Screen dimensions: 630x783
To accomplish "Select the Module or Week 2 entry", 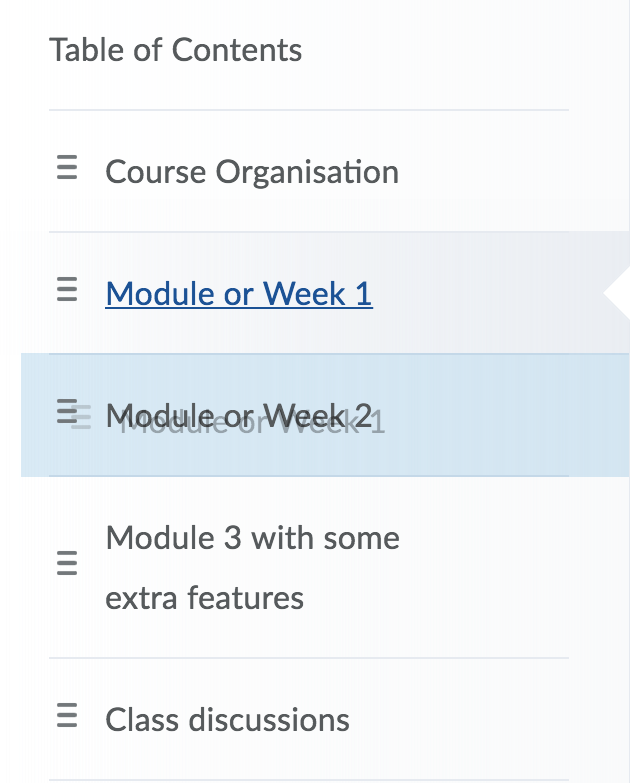I will pyautogui.click(x=239, y=415).
